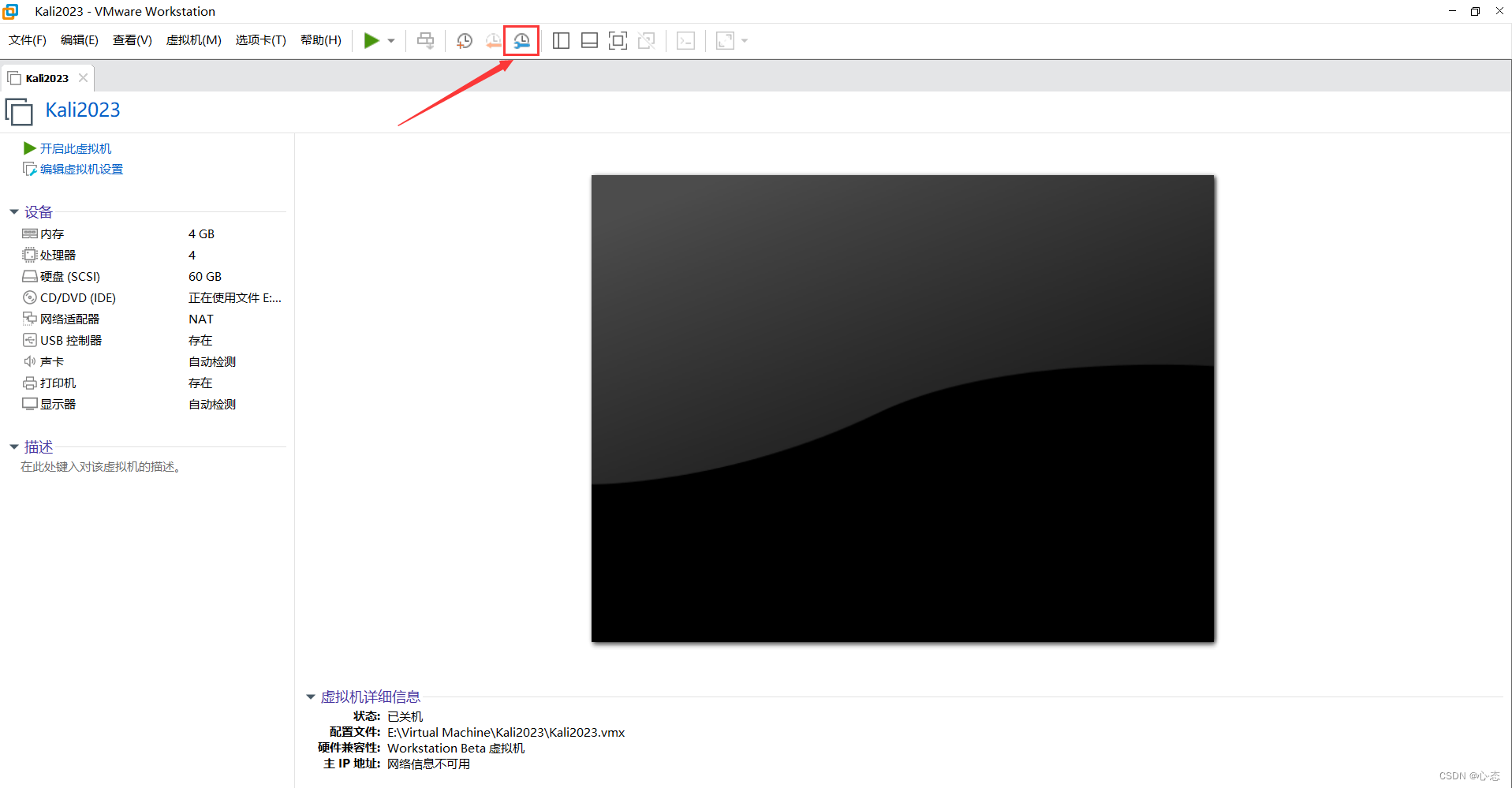Viewport: 1512px width, 788px height.
Task: Open the snapshot manager wrench-clock icon
Action: point(521,41)
